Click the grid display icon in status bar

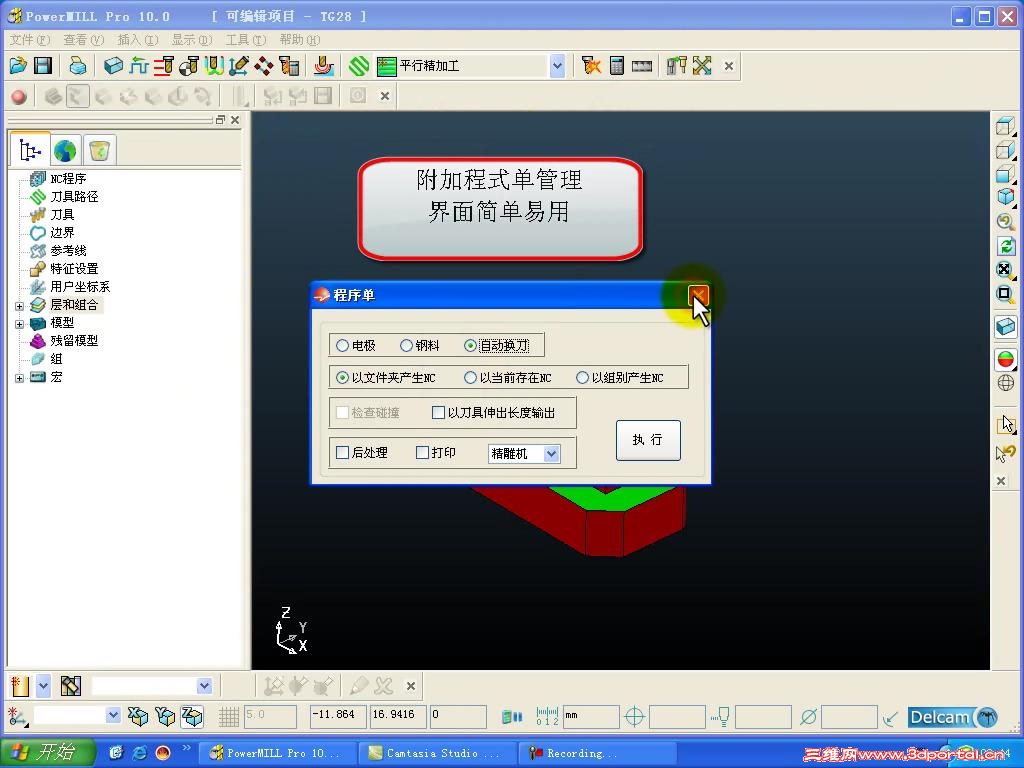click(229, 717)
